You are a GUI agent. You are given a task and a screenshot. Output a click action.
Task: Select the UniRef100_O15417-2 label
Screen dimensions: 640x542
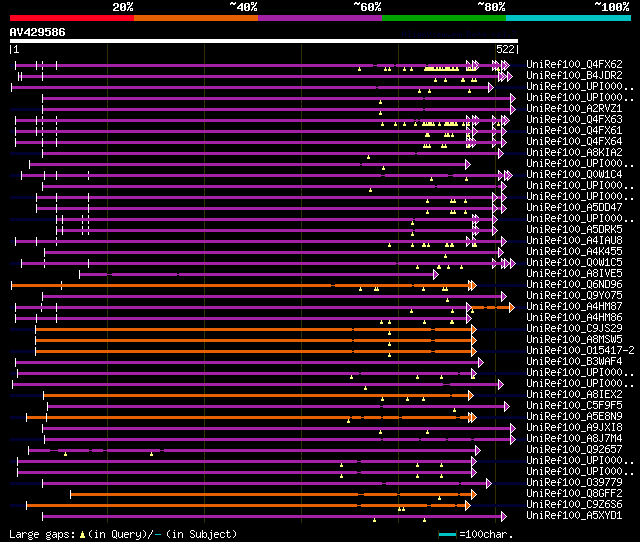point(580,351)
